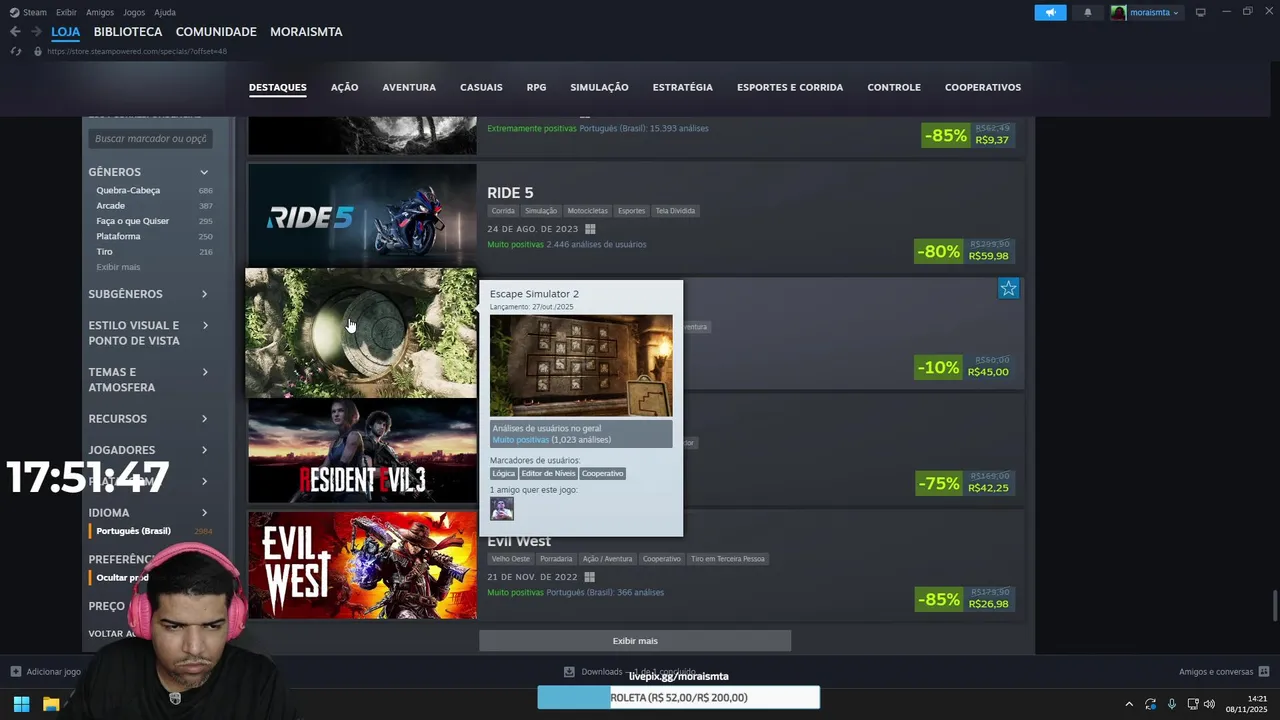Open the notifications bell
1280x720 pixels.
point(1088,12)
